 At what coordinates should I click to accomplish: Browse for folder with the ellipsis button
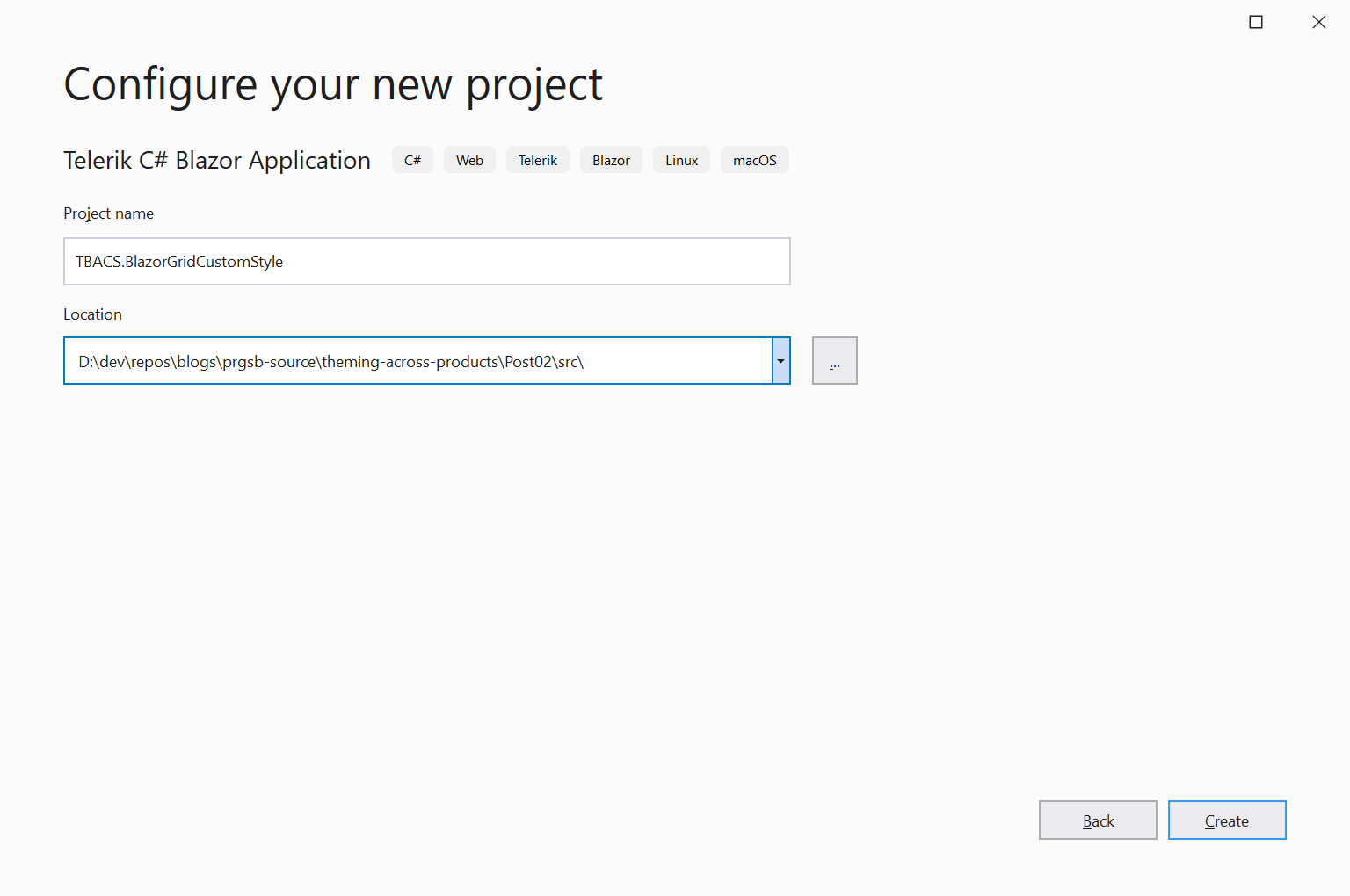point(834,361)
